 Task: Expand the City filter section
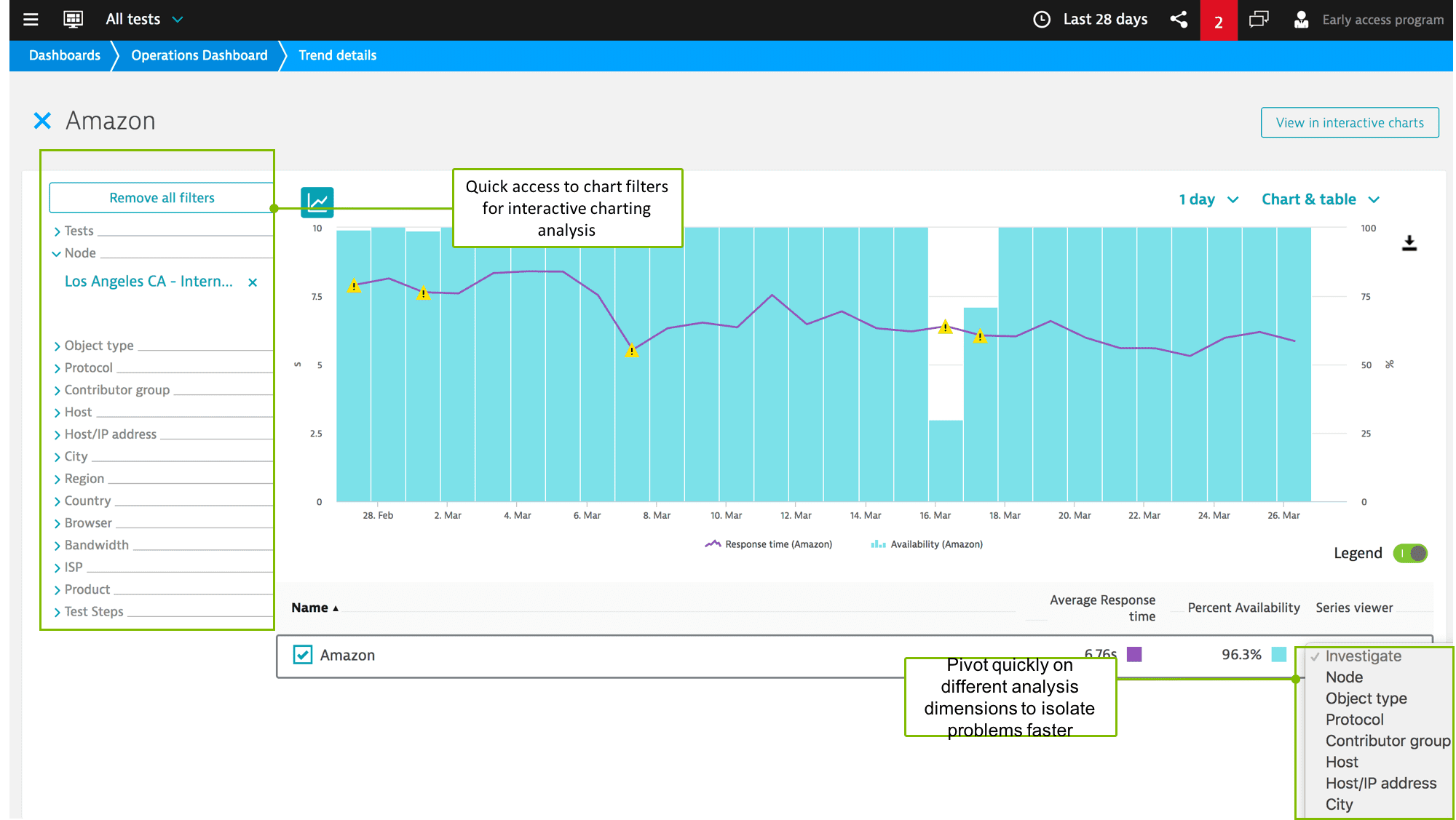coord(71,457)
